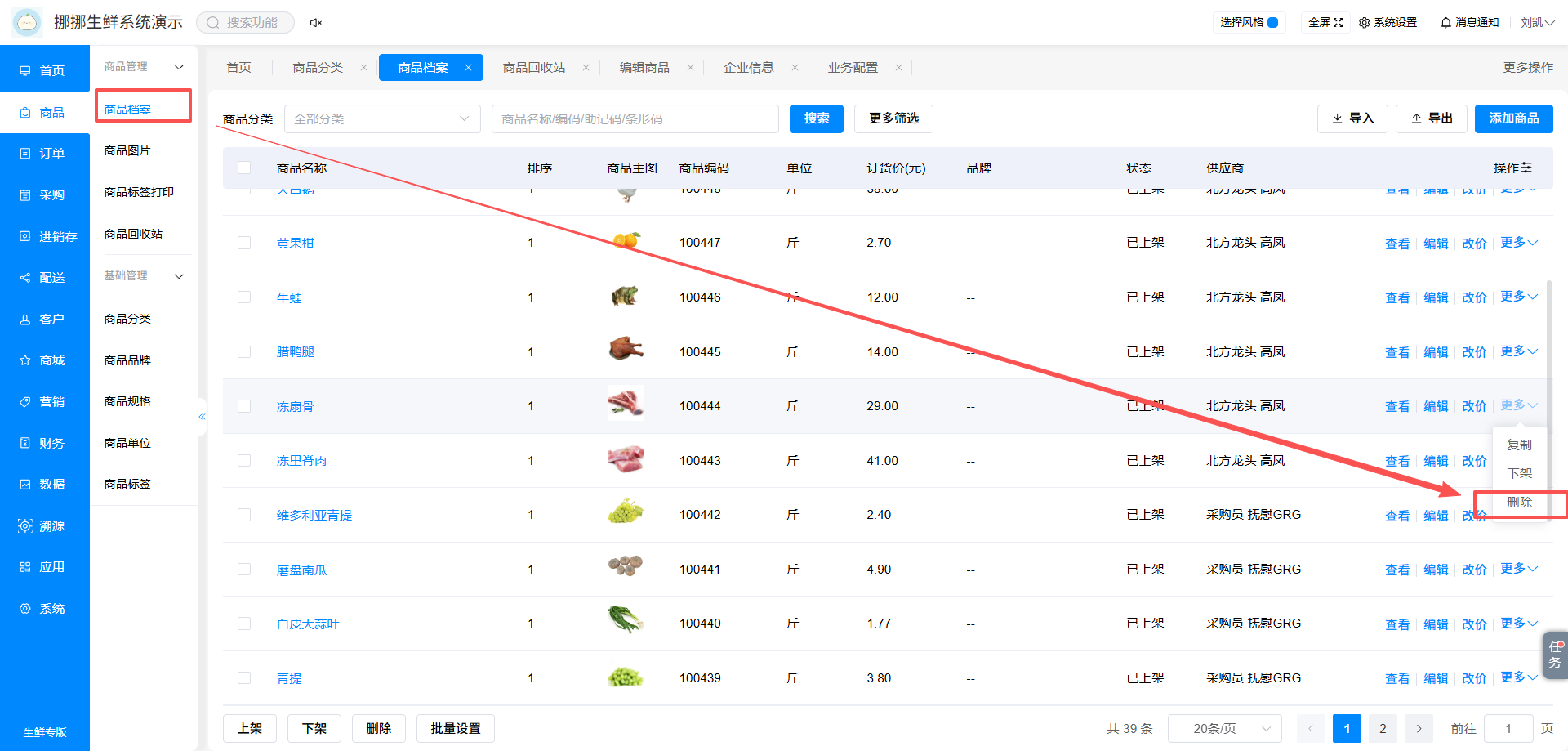Open 营销 module in sidebar
Viewport: 1568px width, 751px height.
tap(44, 401)
